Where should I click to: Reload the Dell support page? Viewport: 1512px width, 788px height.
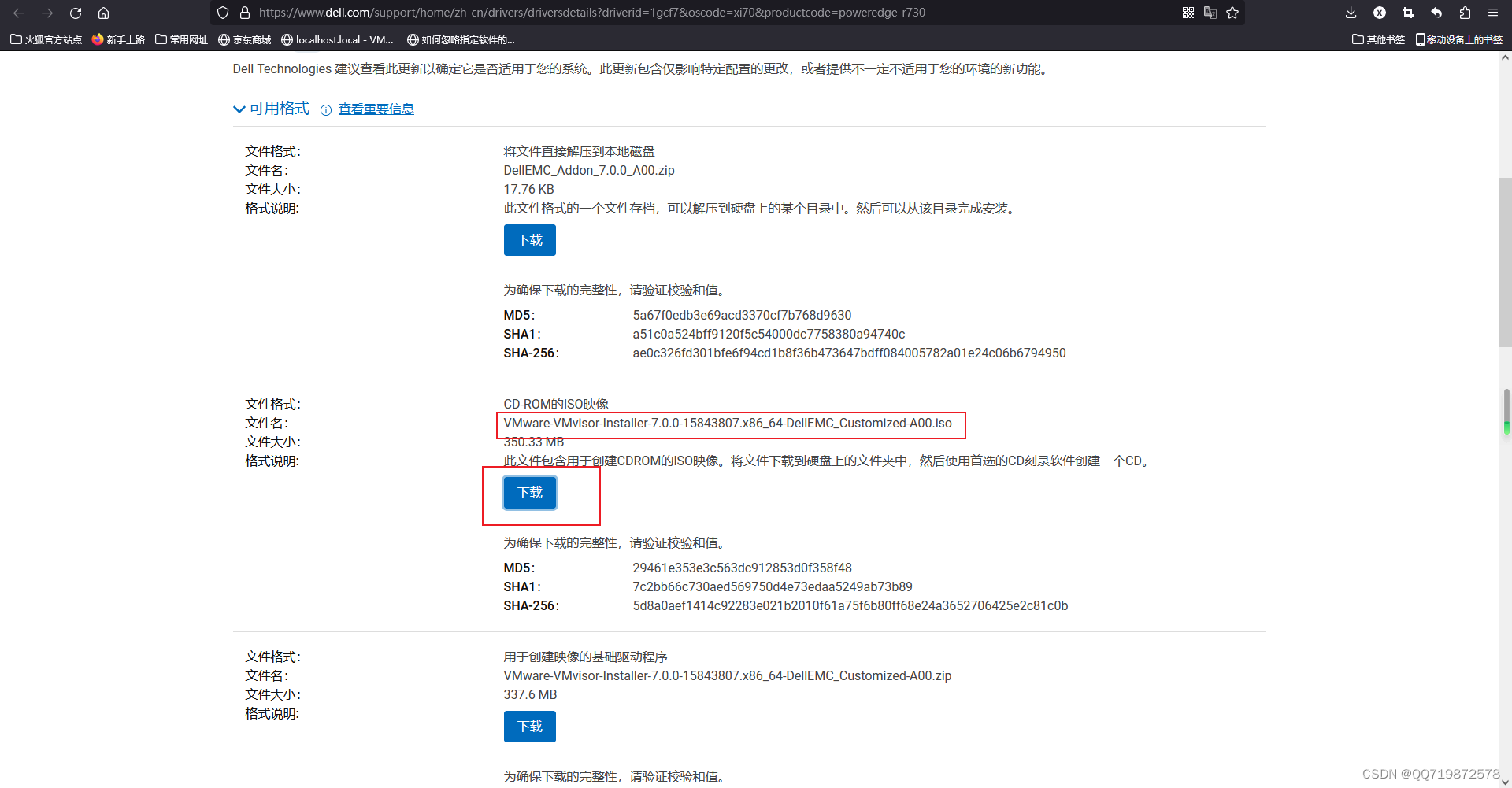[76, 13]
